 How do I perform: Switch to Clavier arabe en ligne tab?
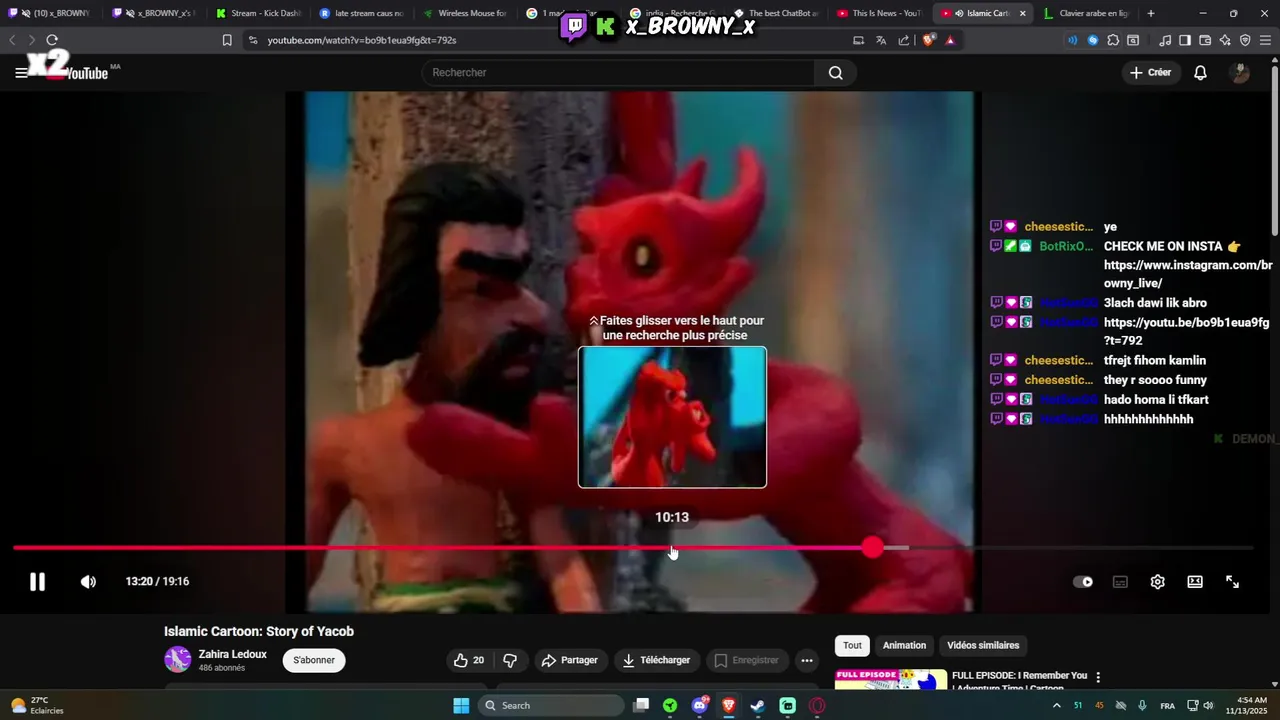1086,13
